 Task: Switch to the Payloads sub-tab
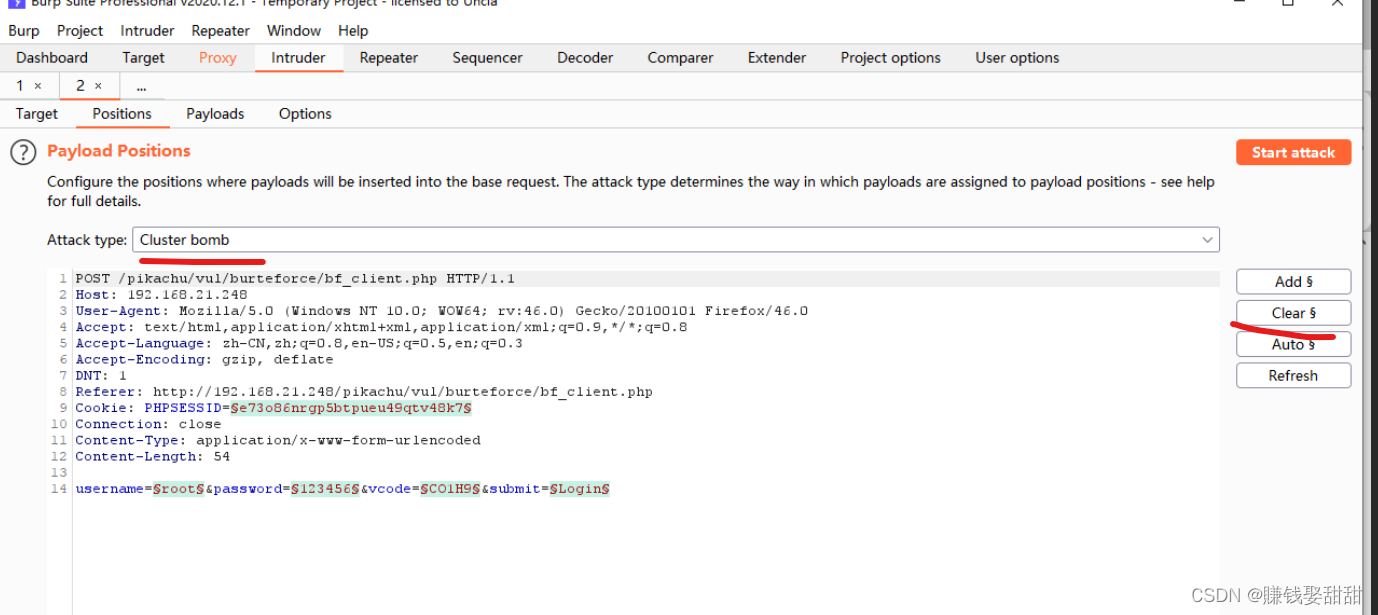pos(215,114)
